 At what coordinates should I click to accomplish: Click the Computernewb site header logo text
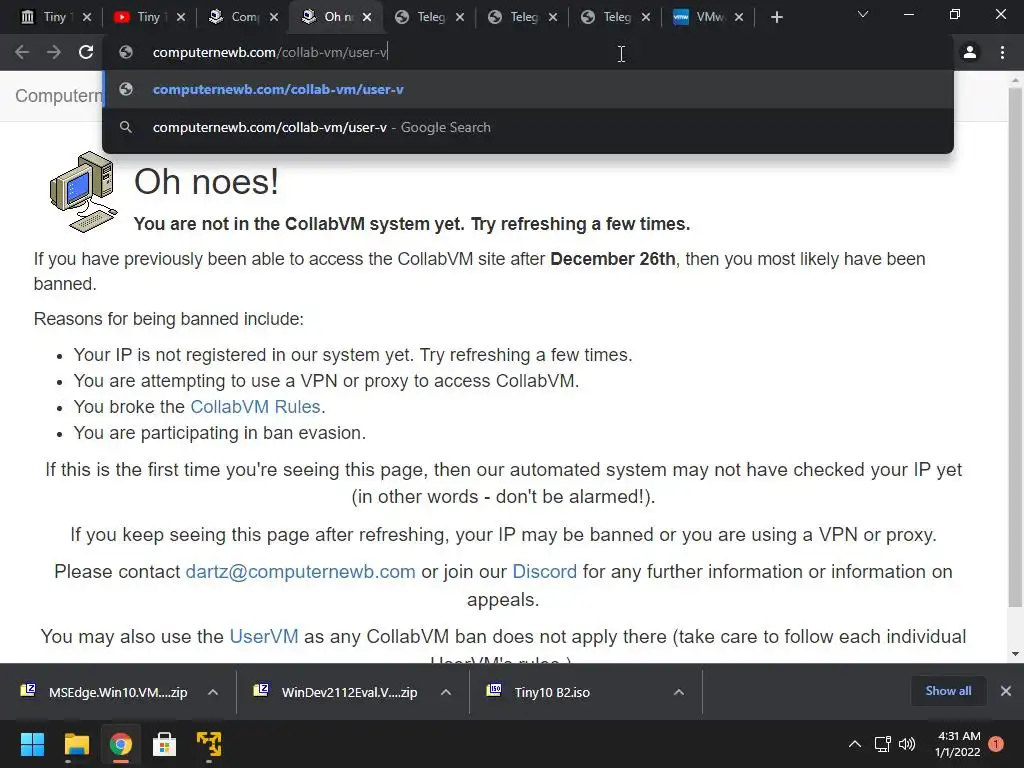59,96
